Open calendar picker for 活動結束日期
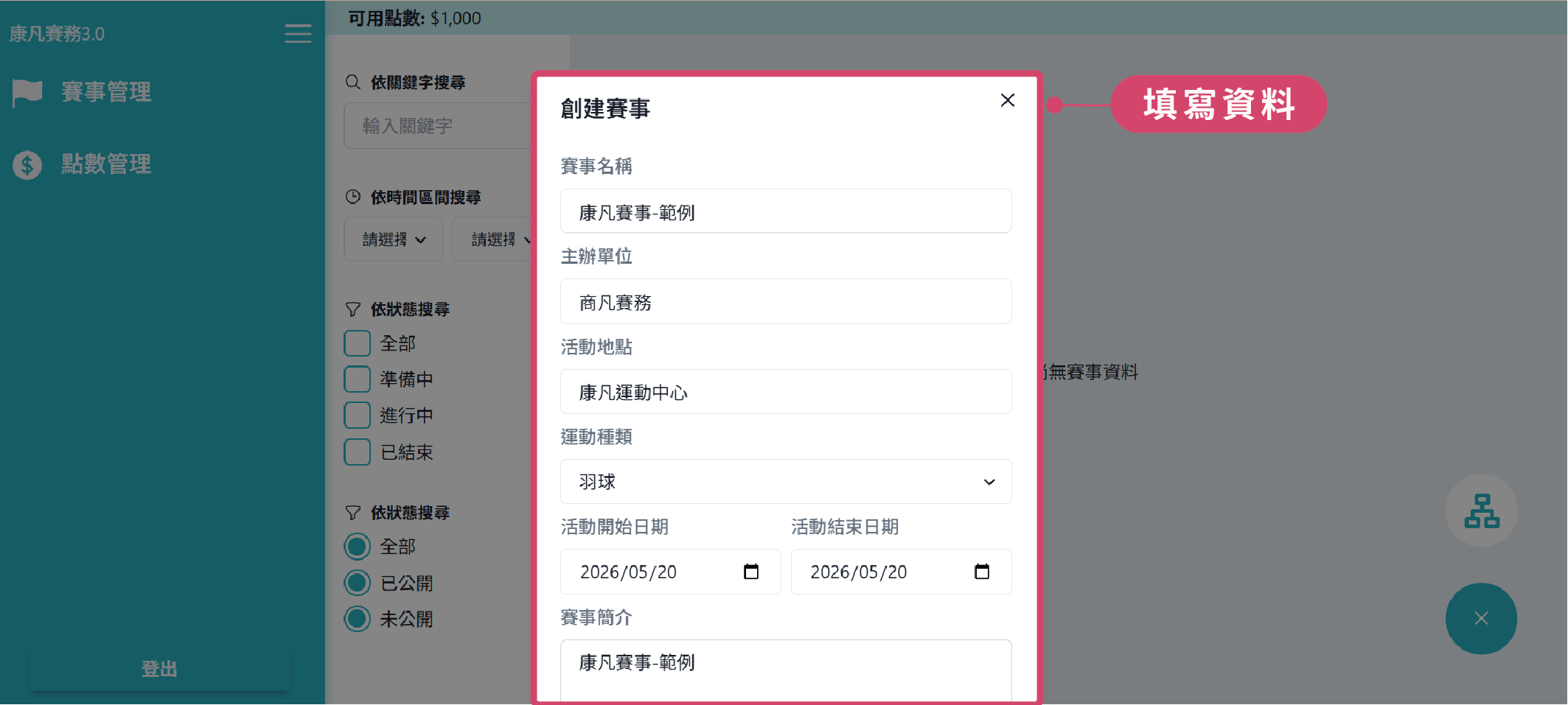Image resolution: width=1568 pixels, height=705 pixels. click(981, 572)
